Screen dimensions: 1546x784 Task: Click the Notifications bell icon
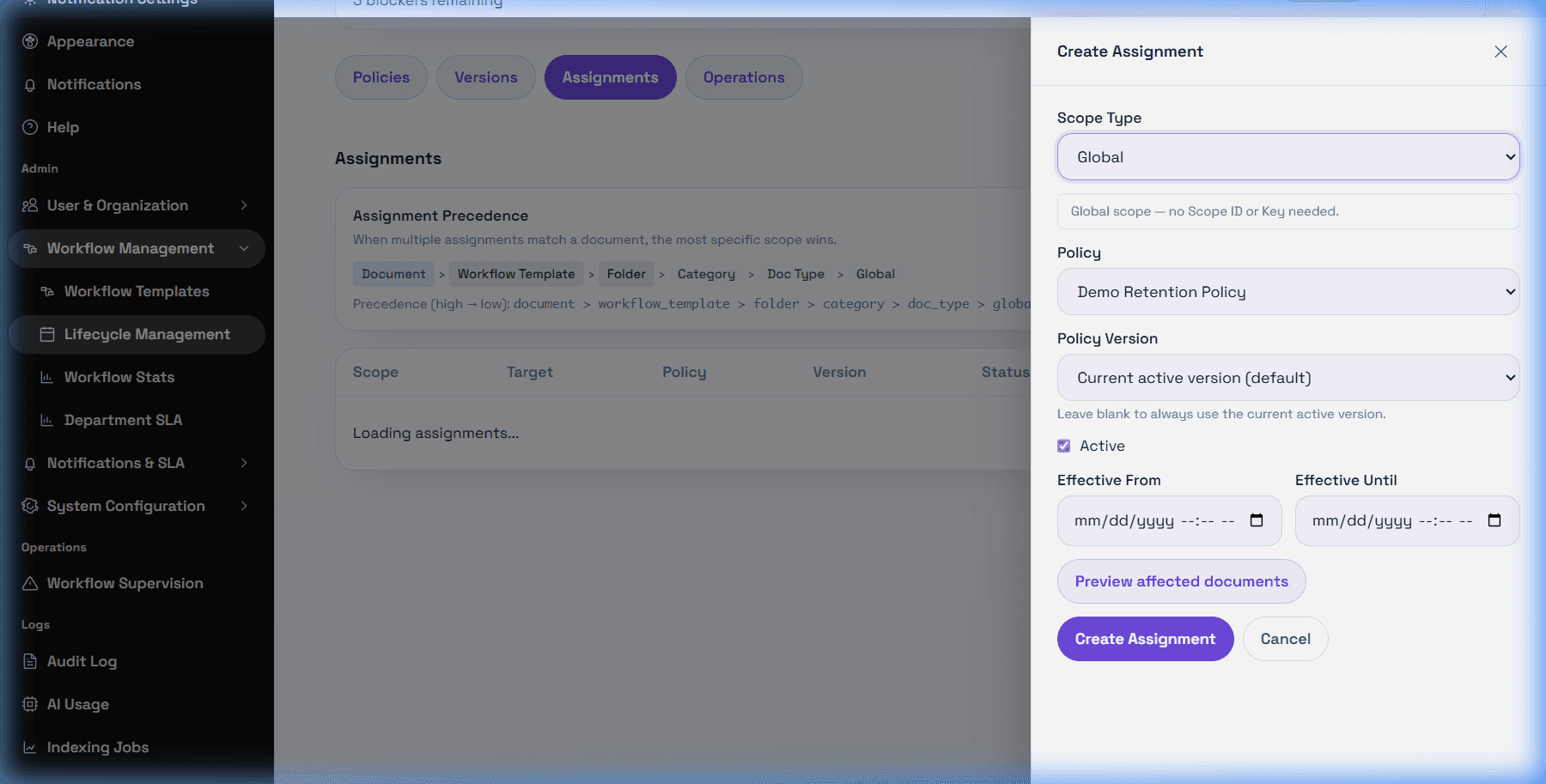coord(30,85)
